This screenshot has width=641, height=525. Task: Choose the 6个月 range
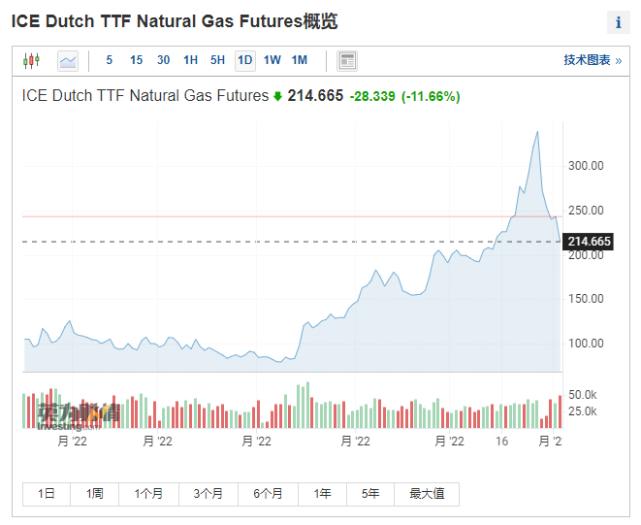(268, 493)
